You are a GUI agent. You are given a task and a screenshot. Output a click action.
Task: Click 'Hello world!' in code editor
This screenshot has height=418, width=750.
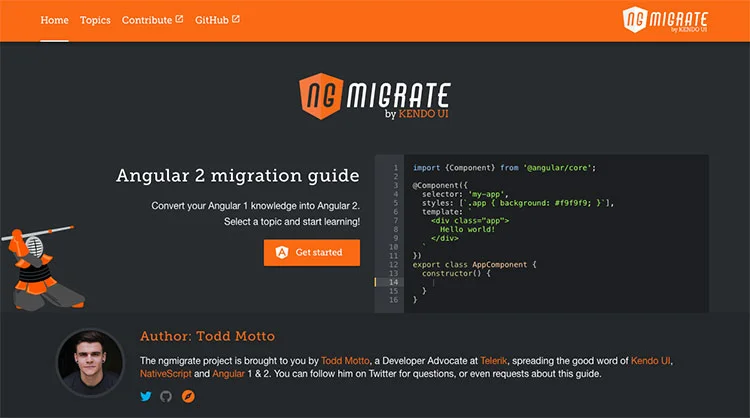pyautogui.click(x=467, y=230)
